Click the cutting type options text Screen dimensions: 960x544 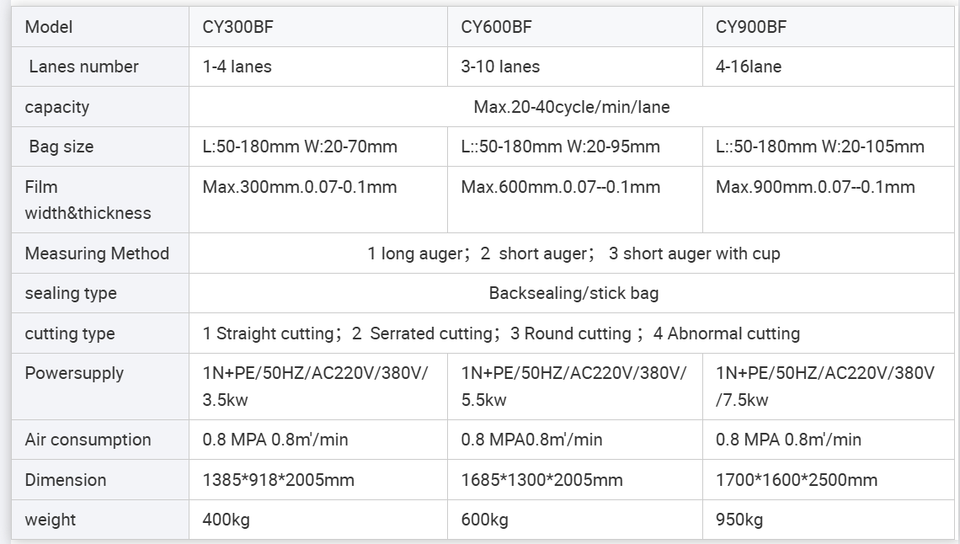point(501,334)
